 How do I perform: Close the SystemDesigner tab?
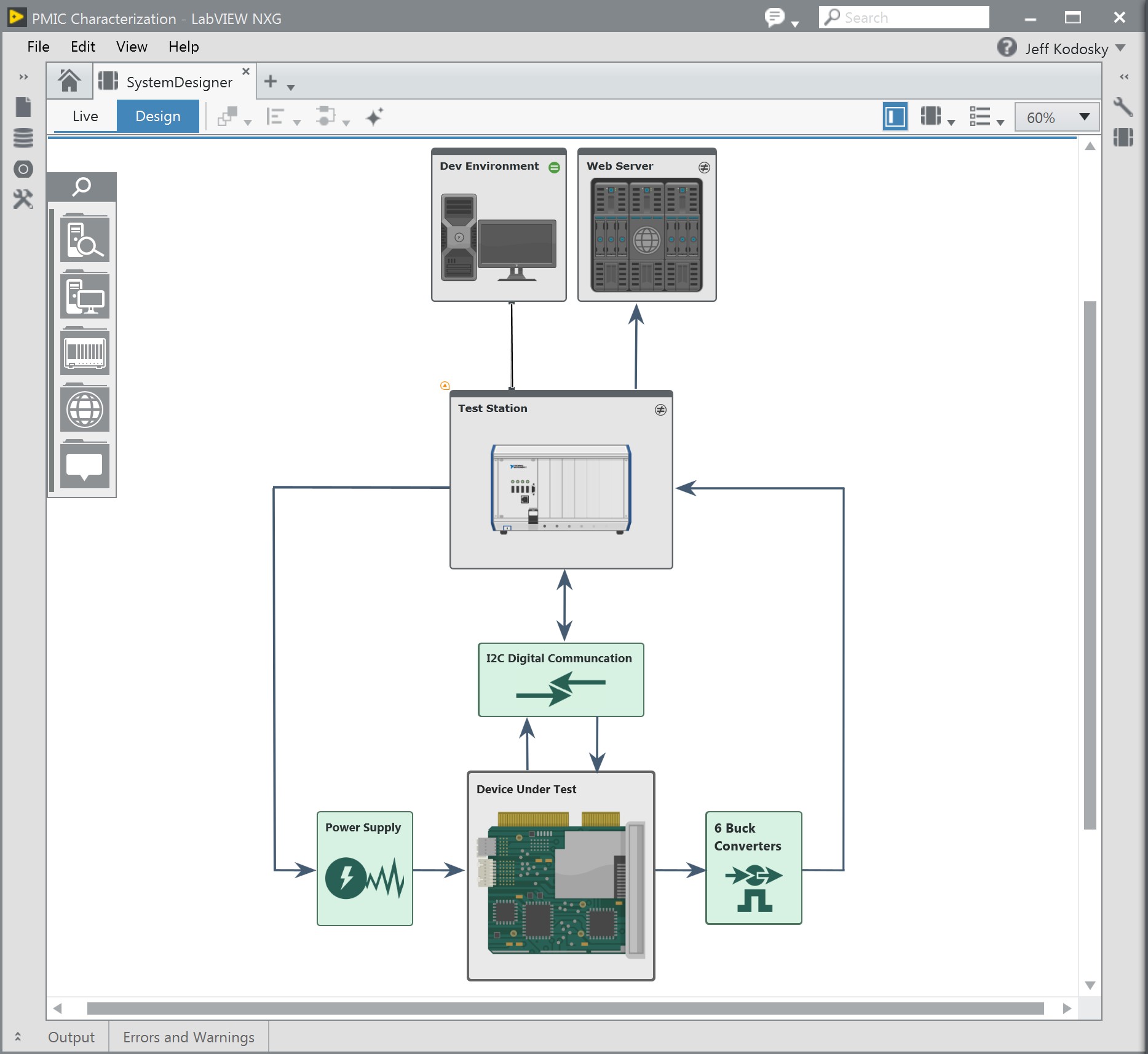pos(246,71)
